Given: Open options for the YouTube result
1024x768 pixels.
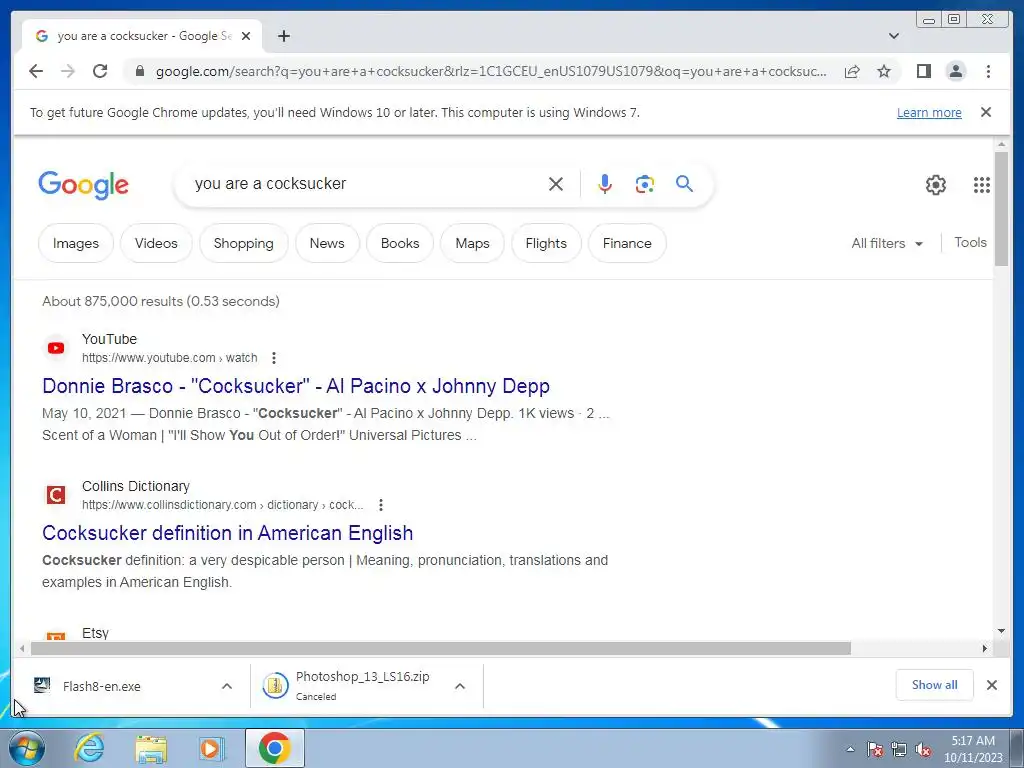Looking at the screenshot, I should [274, 358].
